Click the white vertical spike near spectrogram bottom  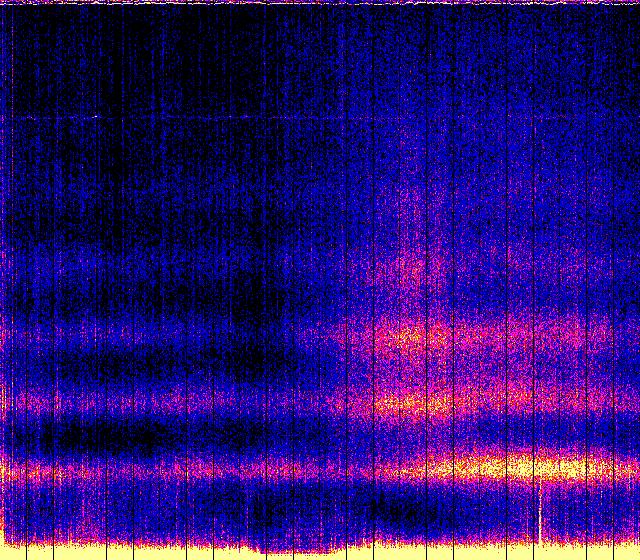tap(540, 513)
